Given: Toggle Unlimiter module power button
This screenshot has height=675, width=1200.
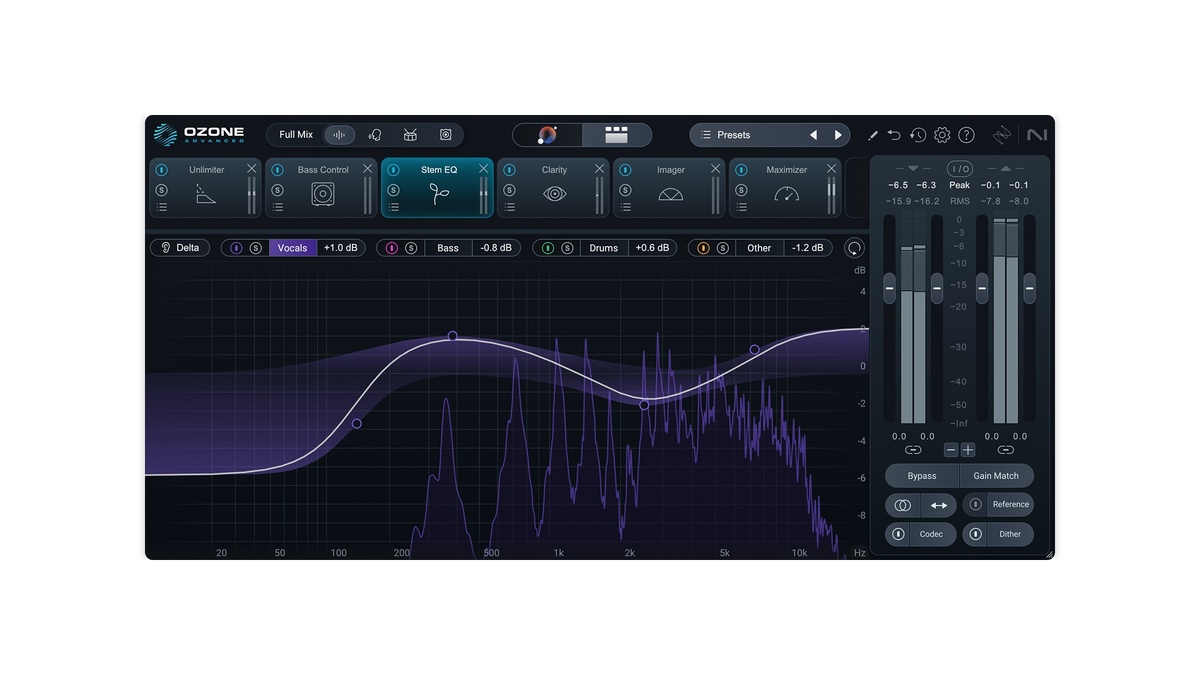Looking at the screenshot, I should click(161, 170).
